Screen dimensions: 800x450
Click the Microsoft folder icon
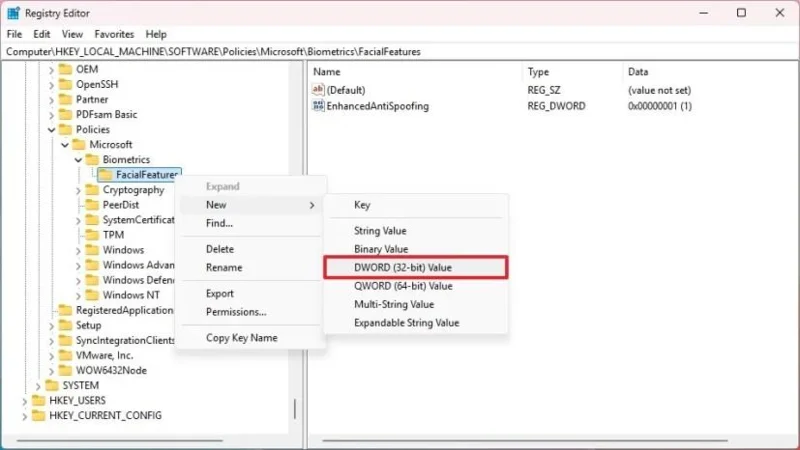click(x=79, y=144)
